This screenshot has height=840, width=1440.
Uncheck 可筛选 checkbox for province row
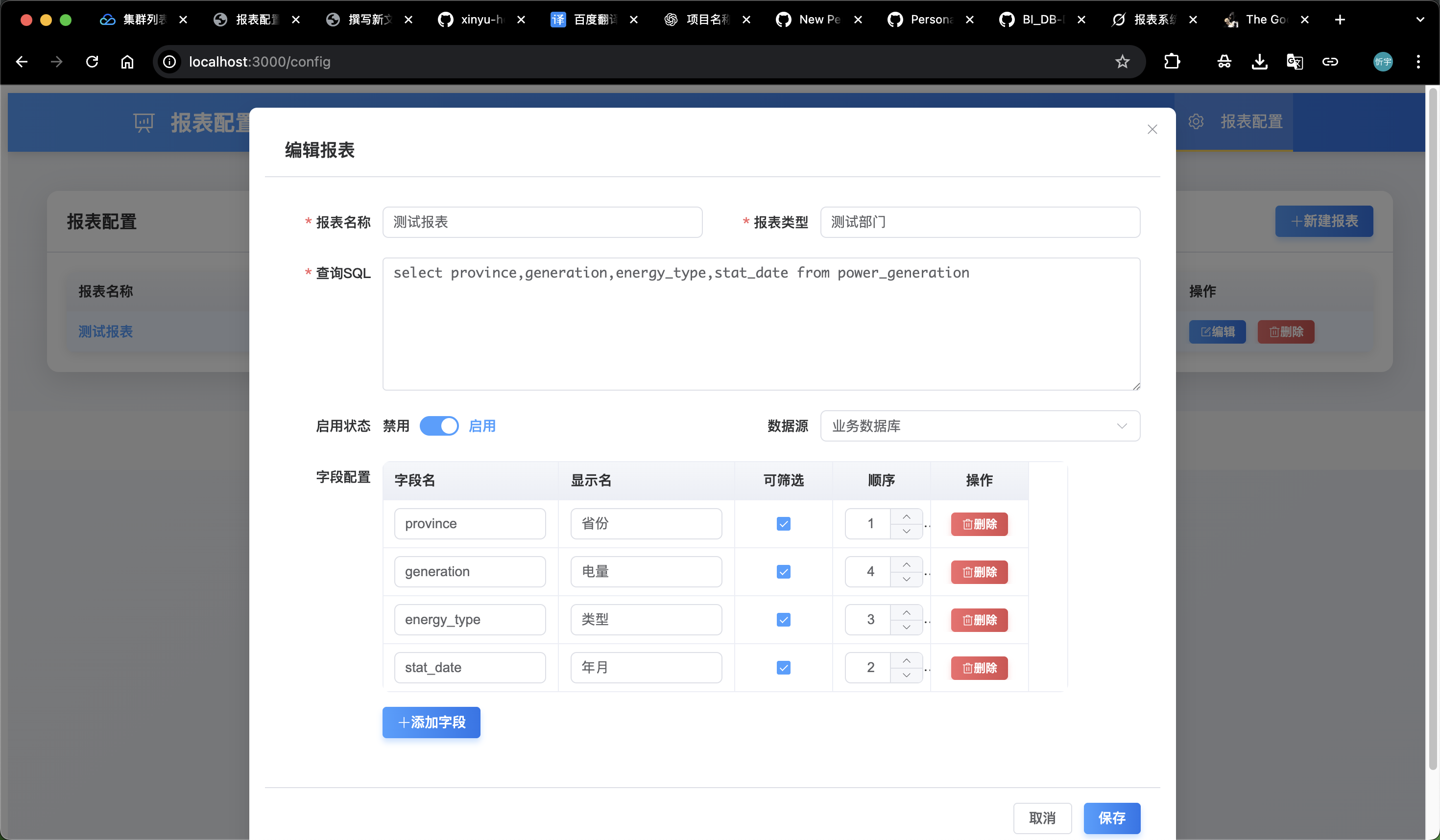coord(783,524)
